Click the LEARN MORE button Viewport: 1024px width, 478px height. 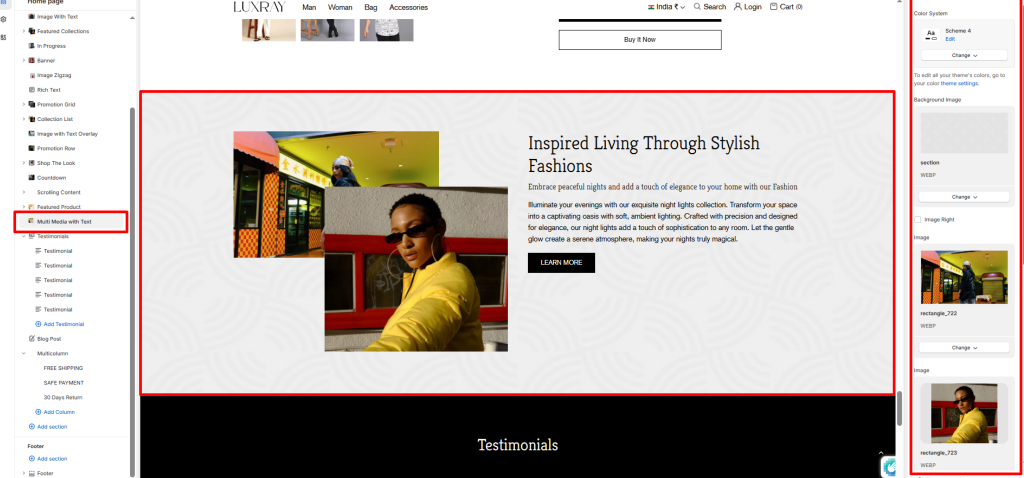click(561, 263)
